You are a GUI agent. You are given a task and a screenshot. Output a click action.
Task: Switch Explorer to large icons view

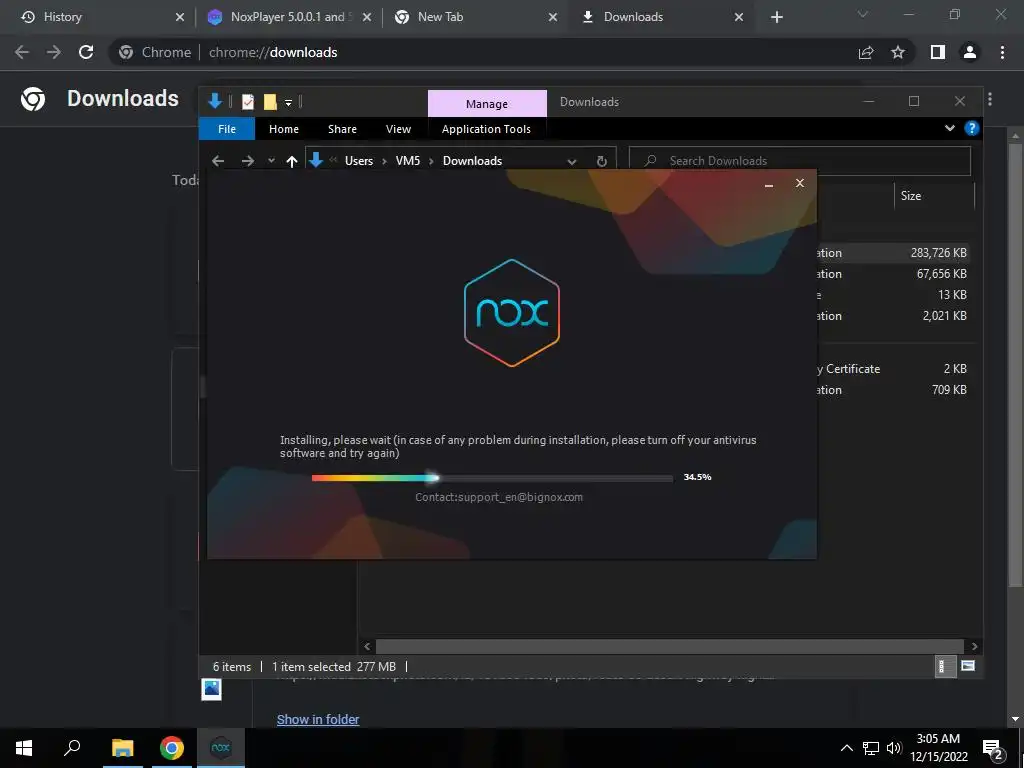coord(968,666)
